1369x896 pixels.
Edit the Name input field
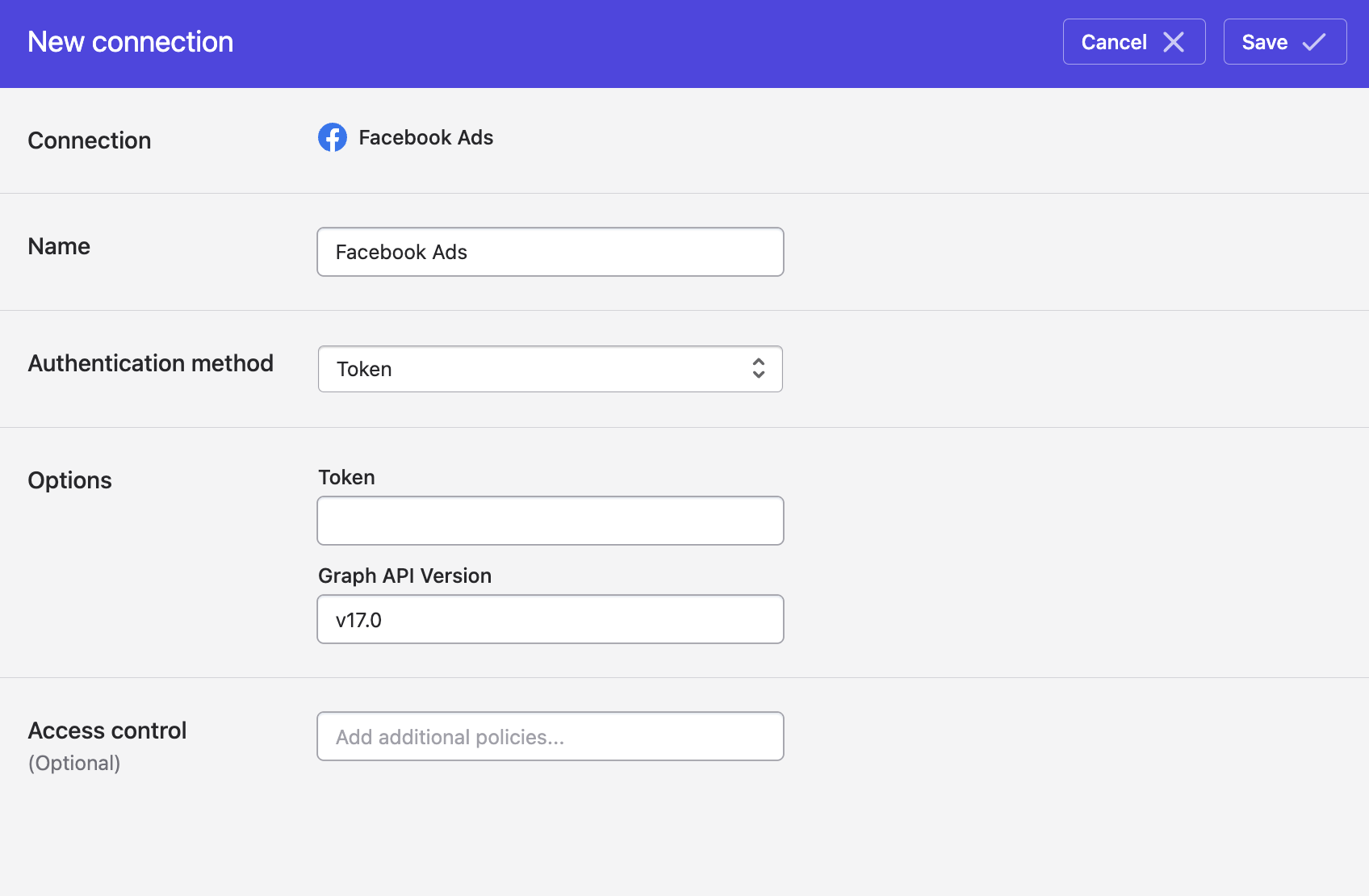tap(551, 252)
